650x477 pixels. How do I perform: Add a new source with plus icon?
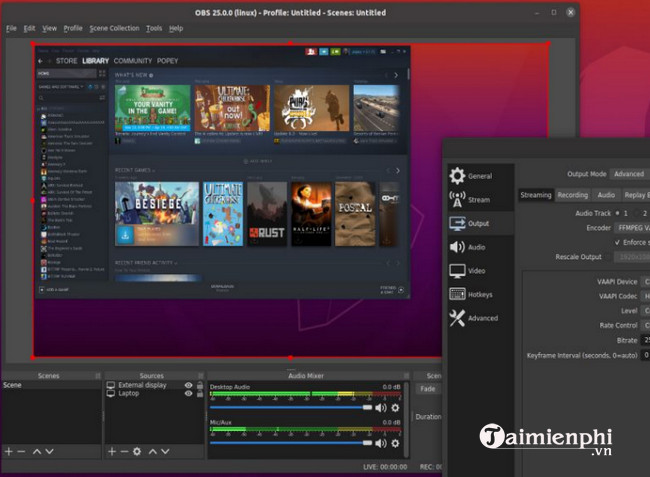tap(112, 451)
